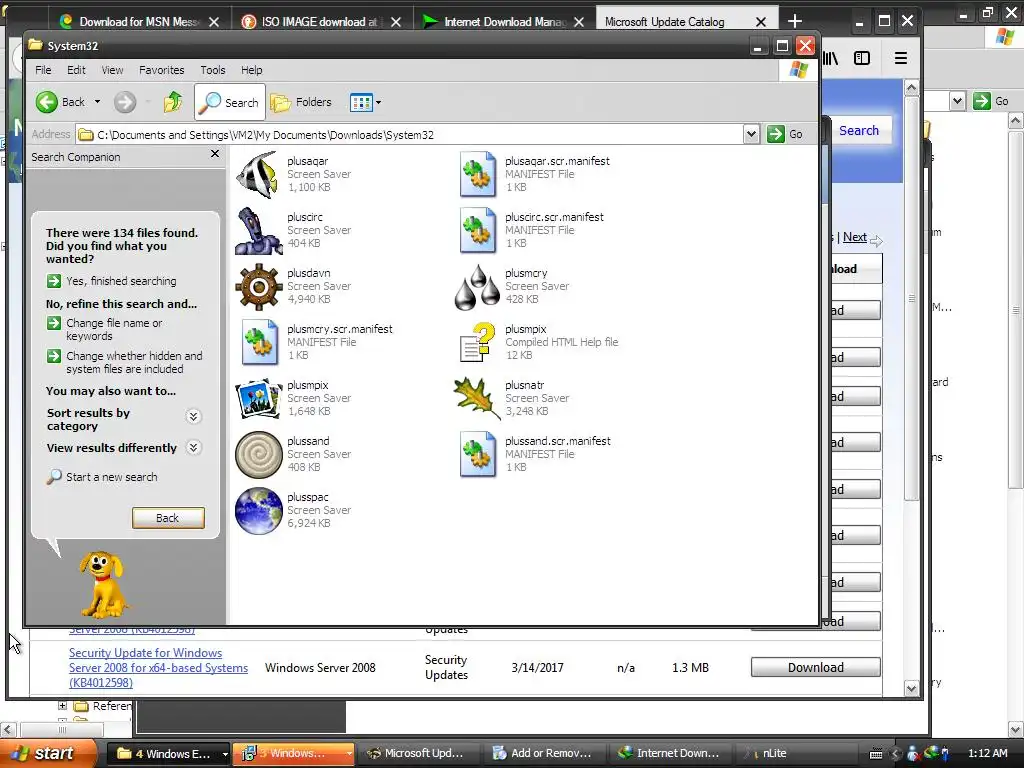Select the plussand.scr.manifest file icon

point(477,455)
